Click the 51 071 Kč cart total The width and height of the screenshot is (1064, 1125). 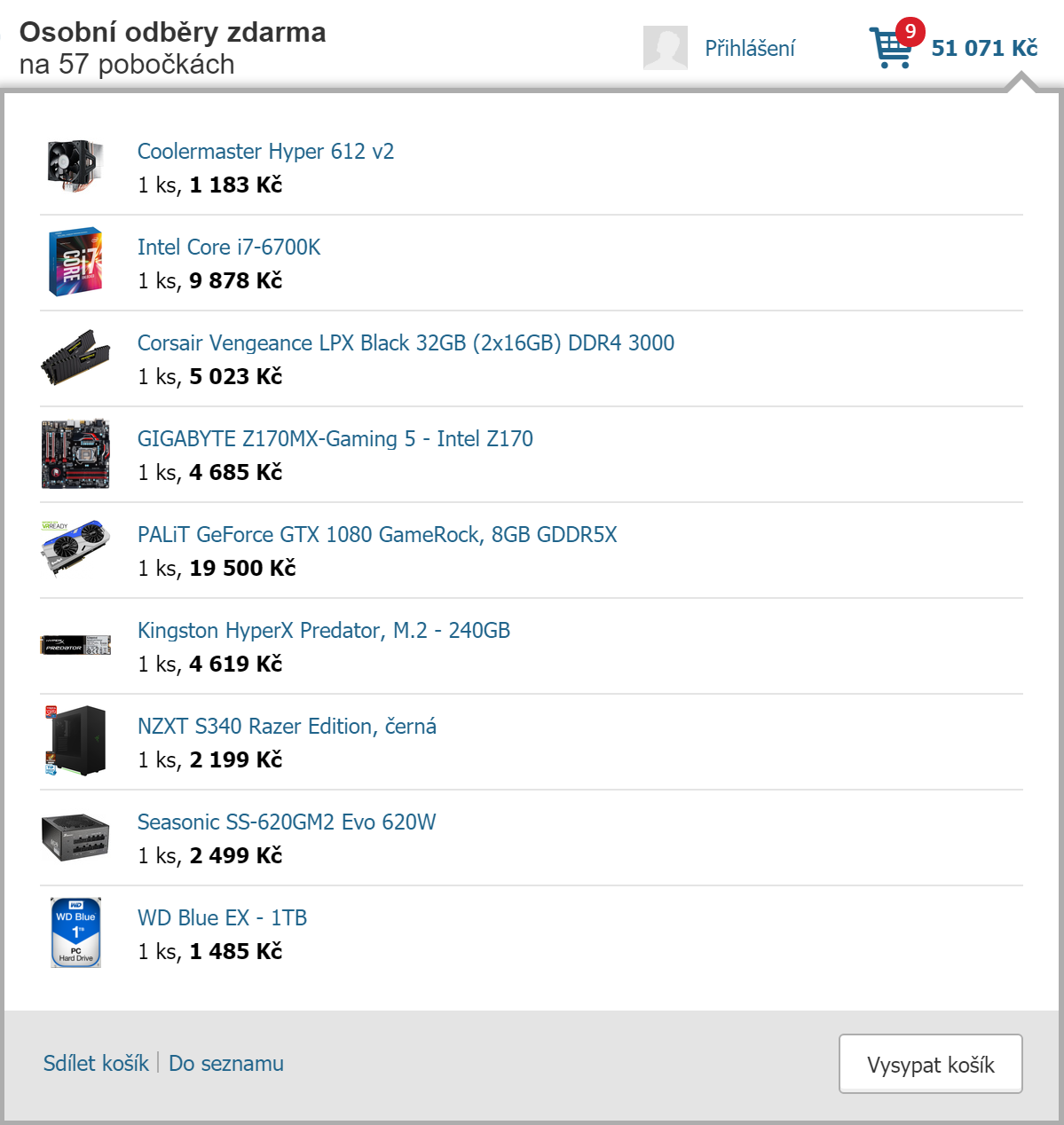click(x=984, y=48)
